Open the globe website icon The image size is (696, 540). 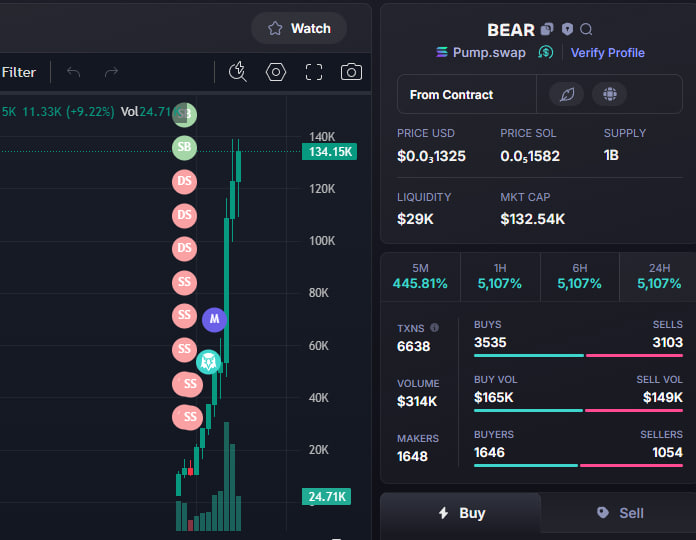coord(609,94)
